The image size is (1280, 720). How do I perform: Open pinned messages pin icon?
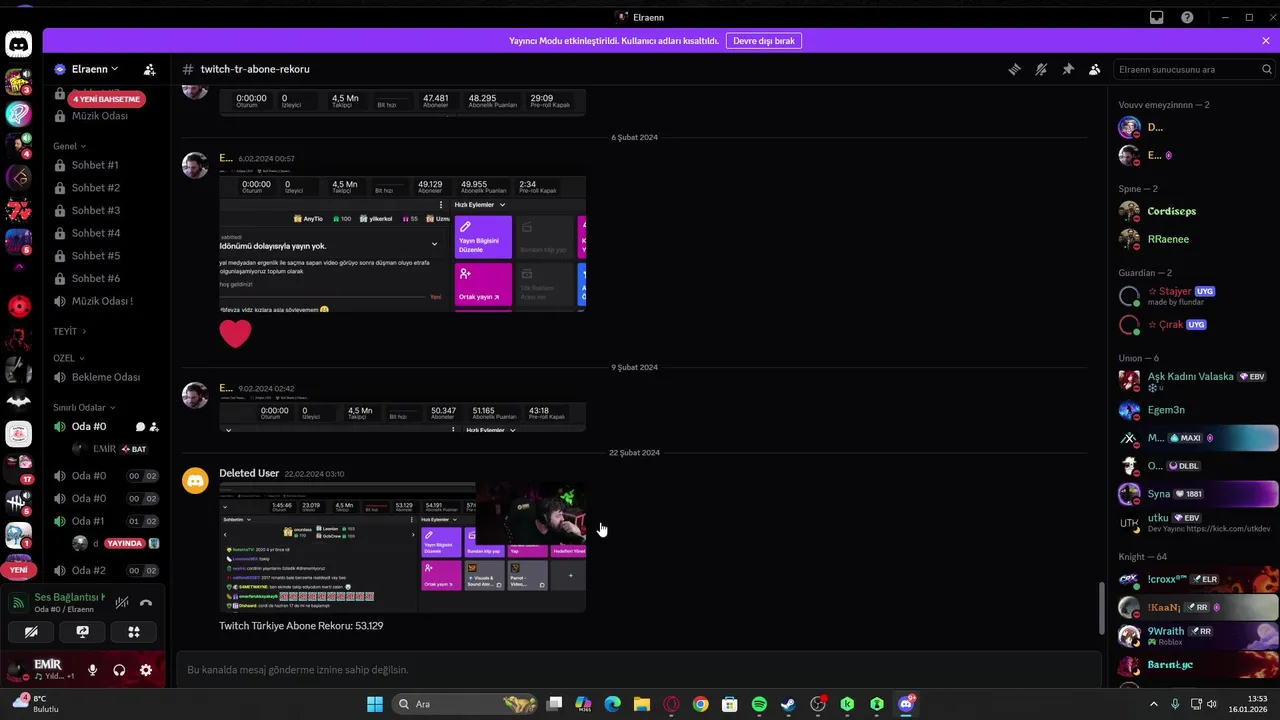(1068, 69)
